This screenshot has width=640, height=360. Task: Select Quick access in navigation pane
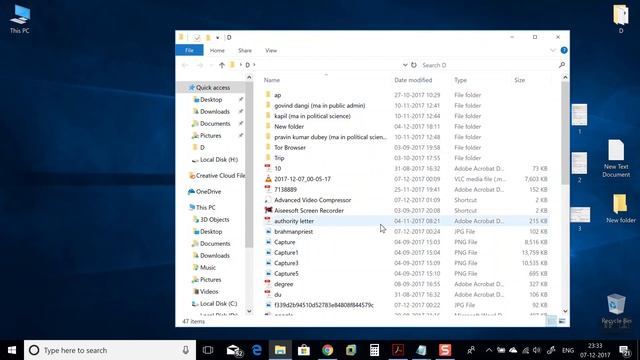(213, 87)
